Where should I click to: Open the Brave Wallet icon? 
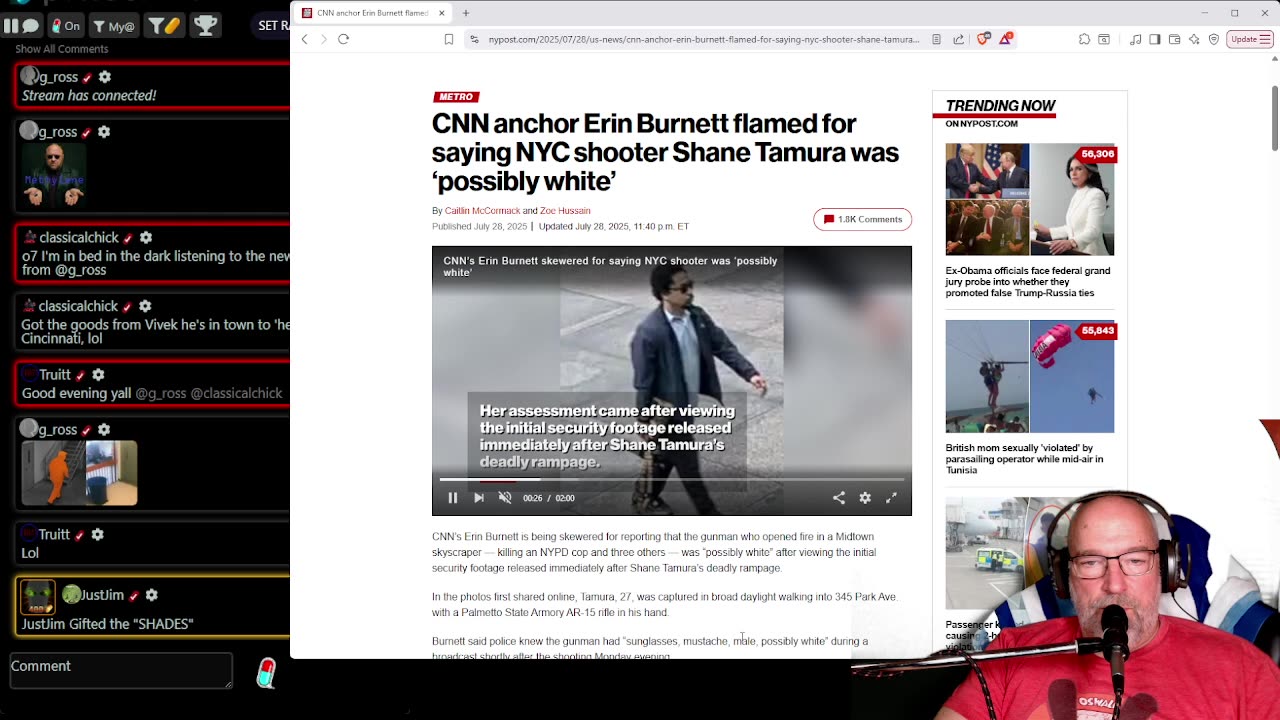pyautogui.click(x=1174, y=39)
